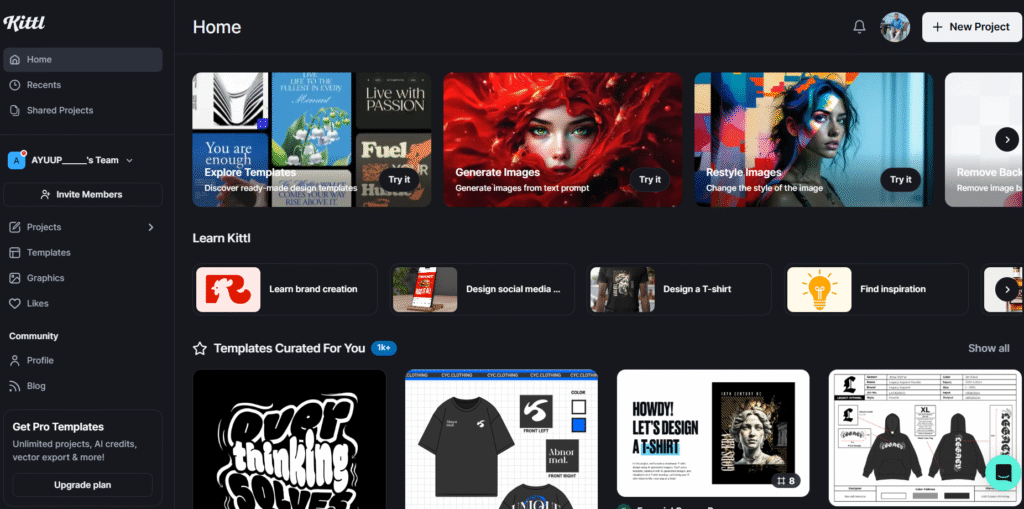The width and height of the screenshot is (1024, 509).
Task: Click the New Project button
Action: [972, 27]
